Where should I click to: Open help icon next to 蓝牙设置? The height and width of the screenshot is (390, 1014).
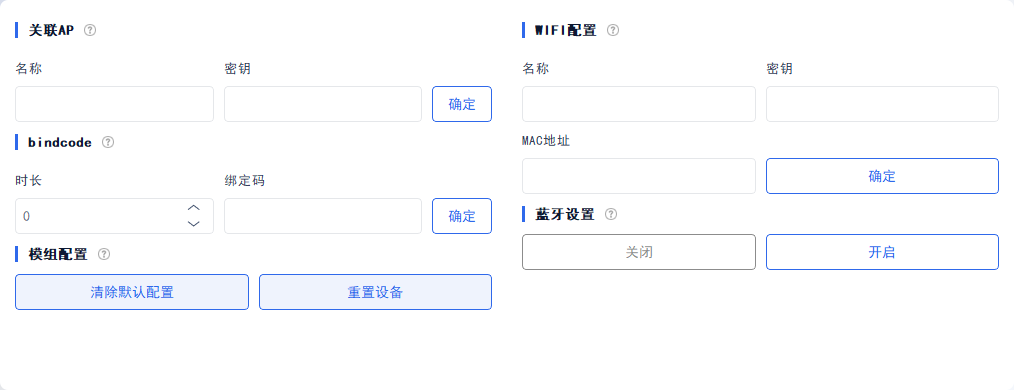click(x=610, y=214)
